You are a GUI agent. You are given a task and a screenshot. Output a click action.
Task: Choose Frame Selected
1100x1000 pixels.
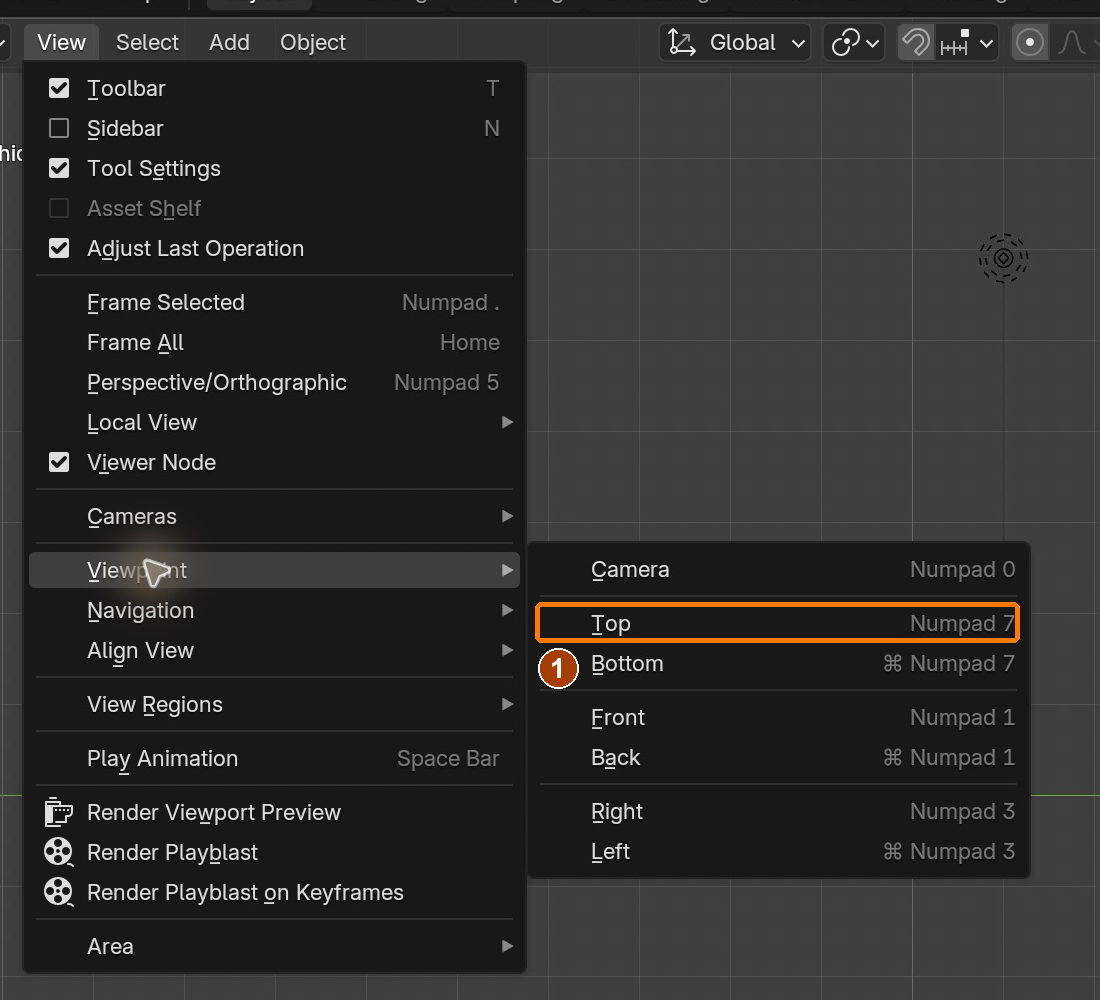274,302
